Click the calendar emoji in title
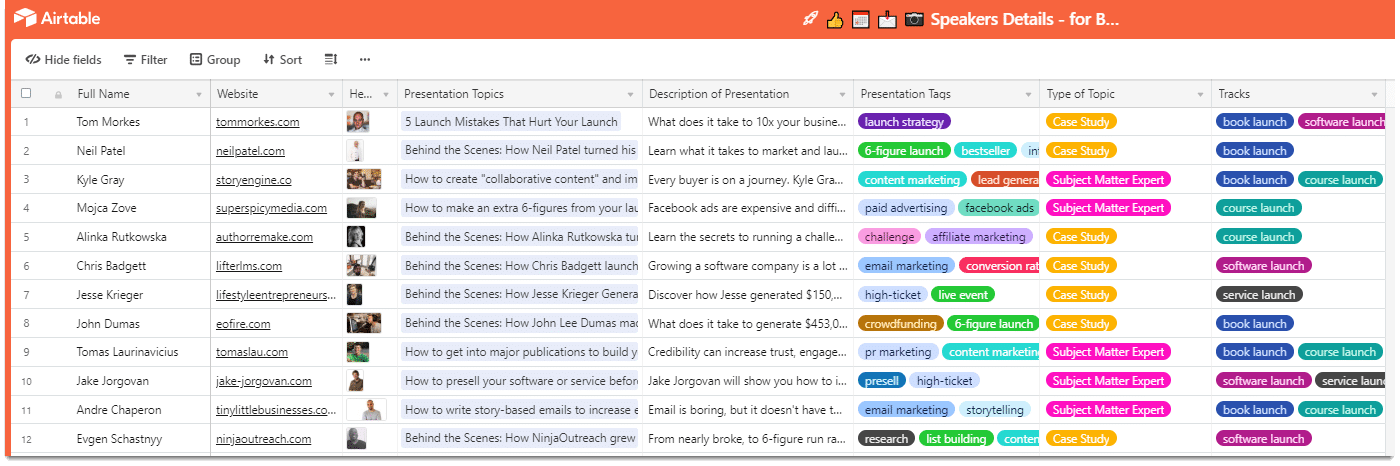The width and height of the screenshot is (1400, 466). pos(860,19)
